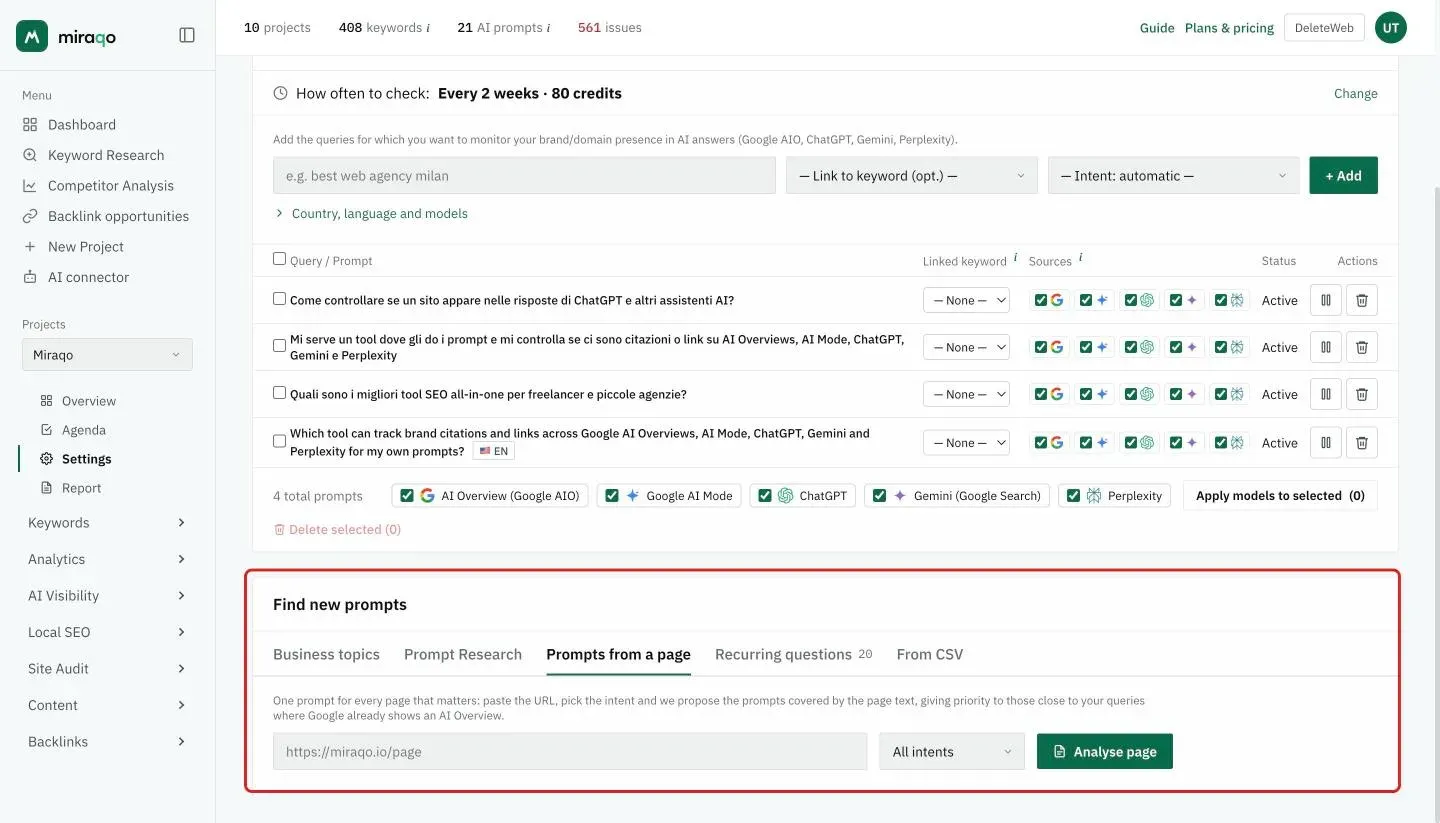
Task: Open the 'Link to keyword (opt.)' dropdown
Action: [912, 175]
